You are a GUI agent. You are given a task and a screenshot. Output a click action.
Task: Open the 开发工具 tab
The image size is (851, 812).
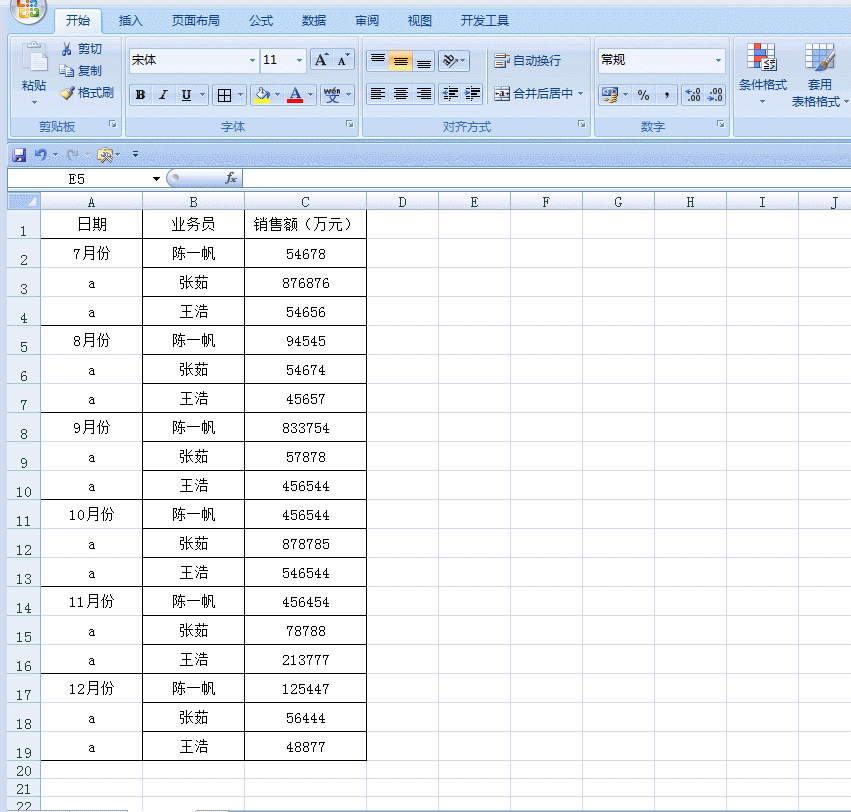(485, 21)
